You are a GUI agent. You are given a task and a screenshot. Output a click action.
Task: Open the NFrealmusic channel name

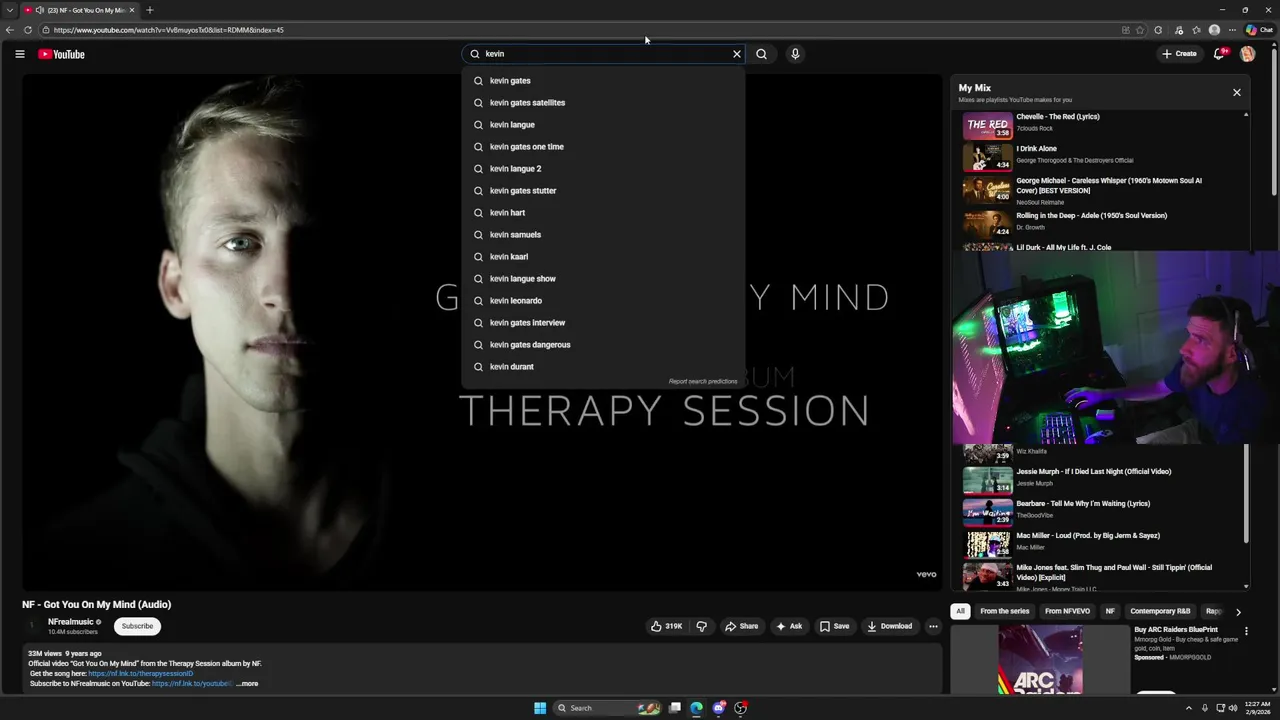70,622
